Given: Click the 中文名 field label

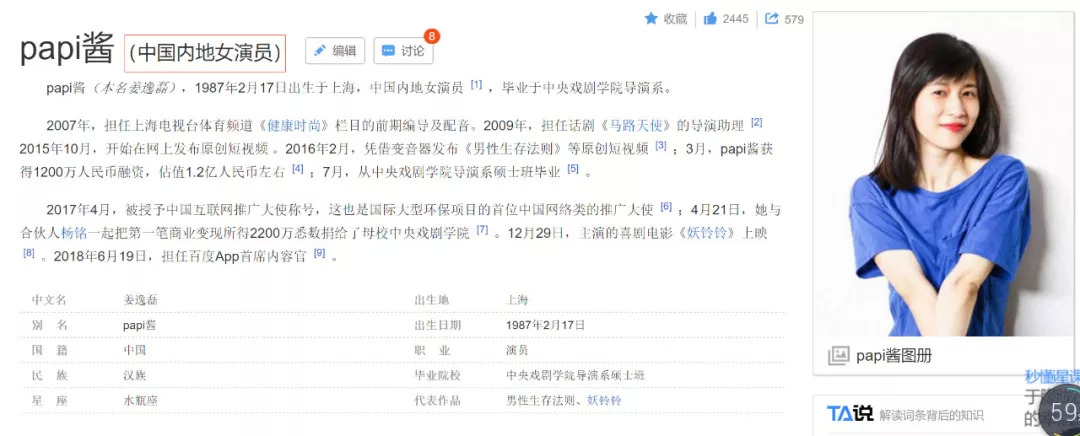Looking at the screenshot, I should 49,300.
